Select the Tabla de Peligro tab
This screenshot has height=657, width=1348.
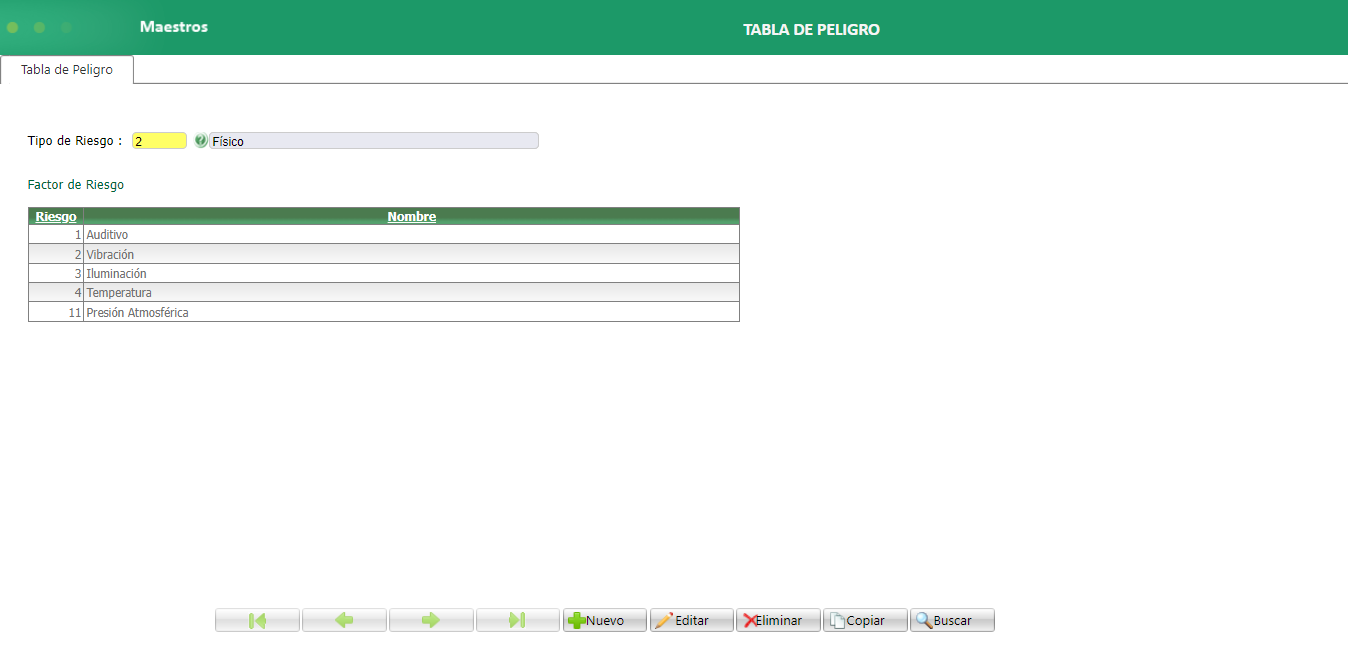(x=67, y=70)
